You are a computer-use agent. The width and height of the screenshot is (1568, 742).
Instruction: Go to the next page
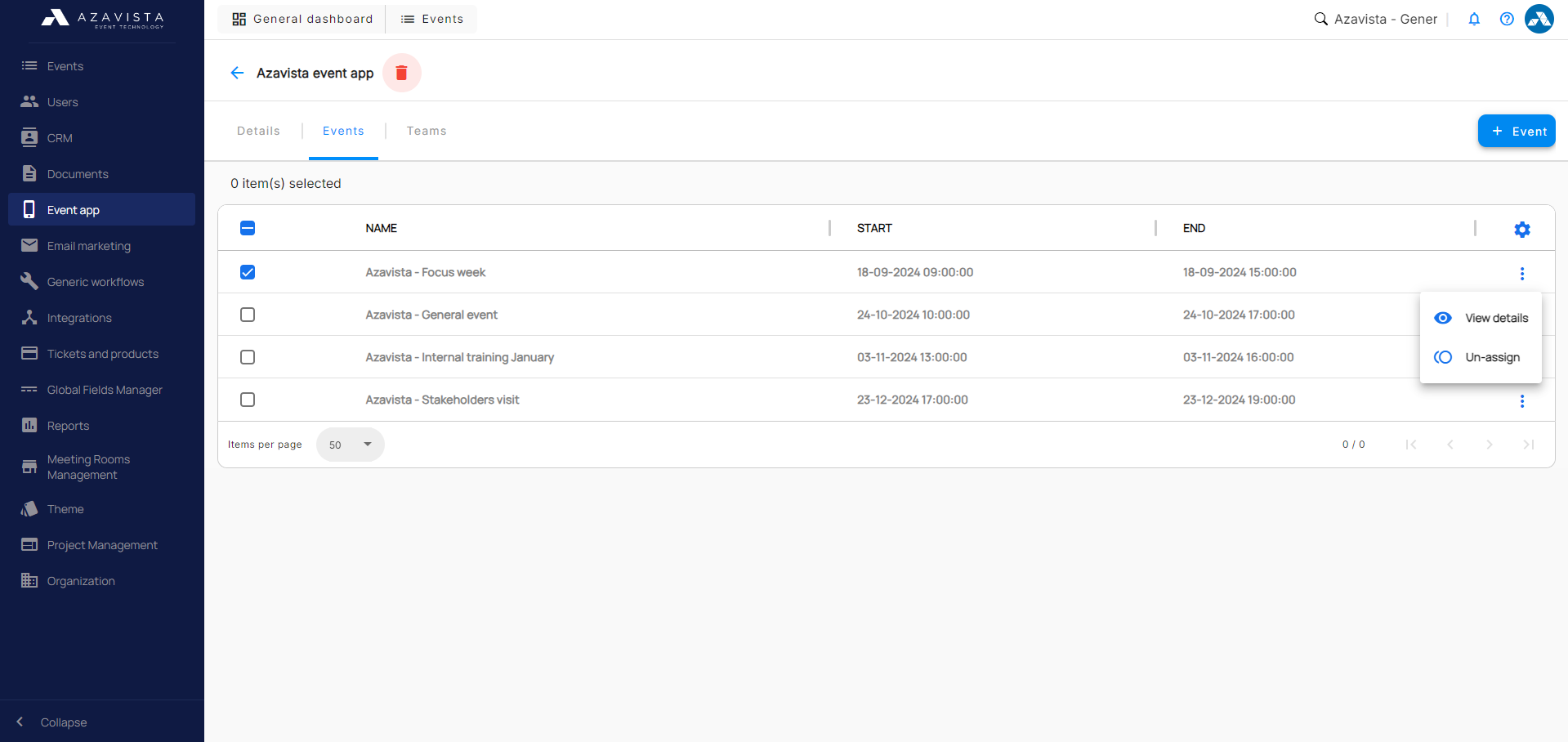click(1489, 445)
